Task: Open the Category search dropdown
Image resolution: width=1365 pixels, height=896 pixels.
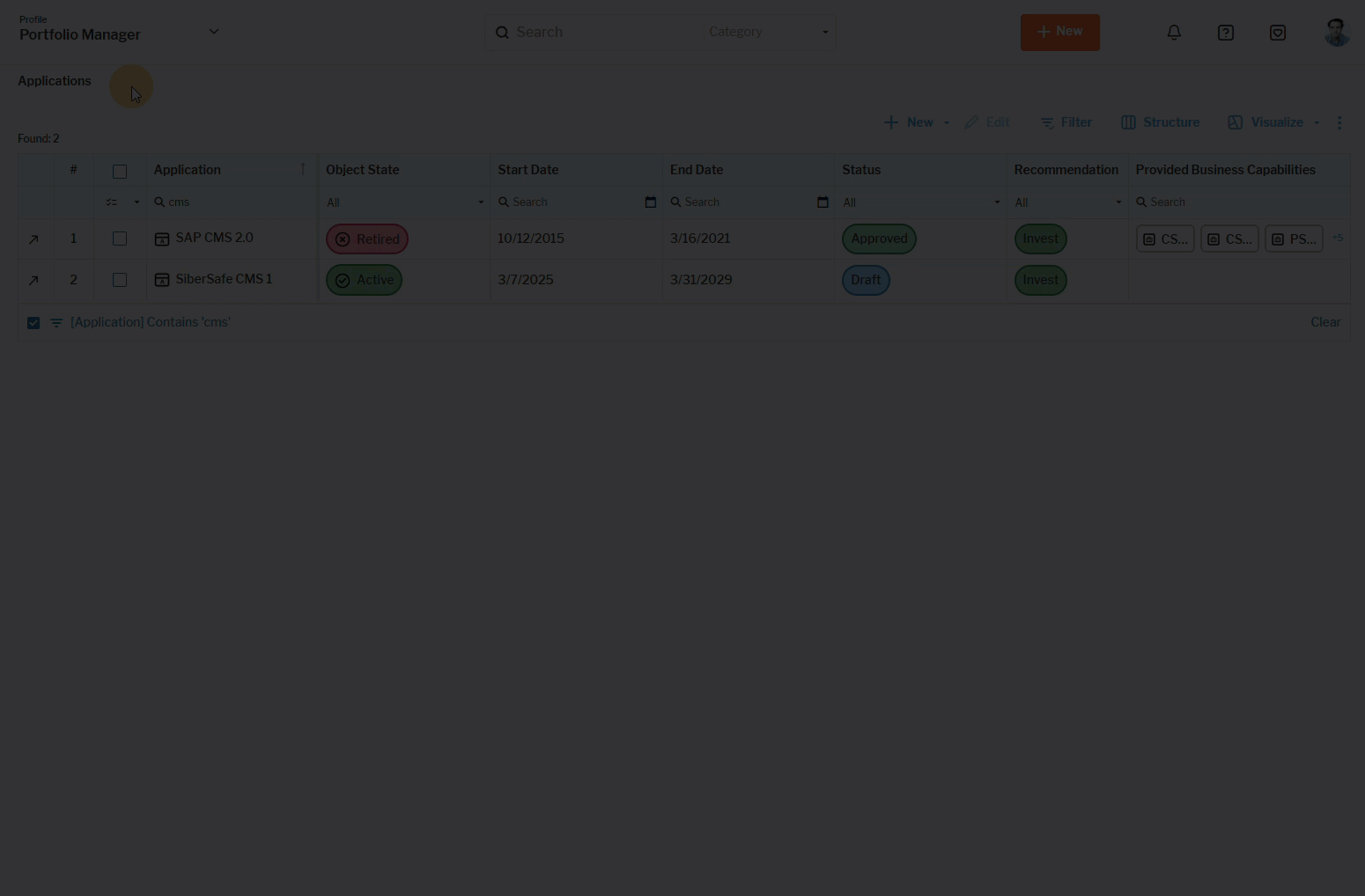Action: (768, 33)
